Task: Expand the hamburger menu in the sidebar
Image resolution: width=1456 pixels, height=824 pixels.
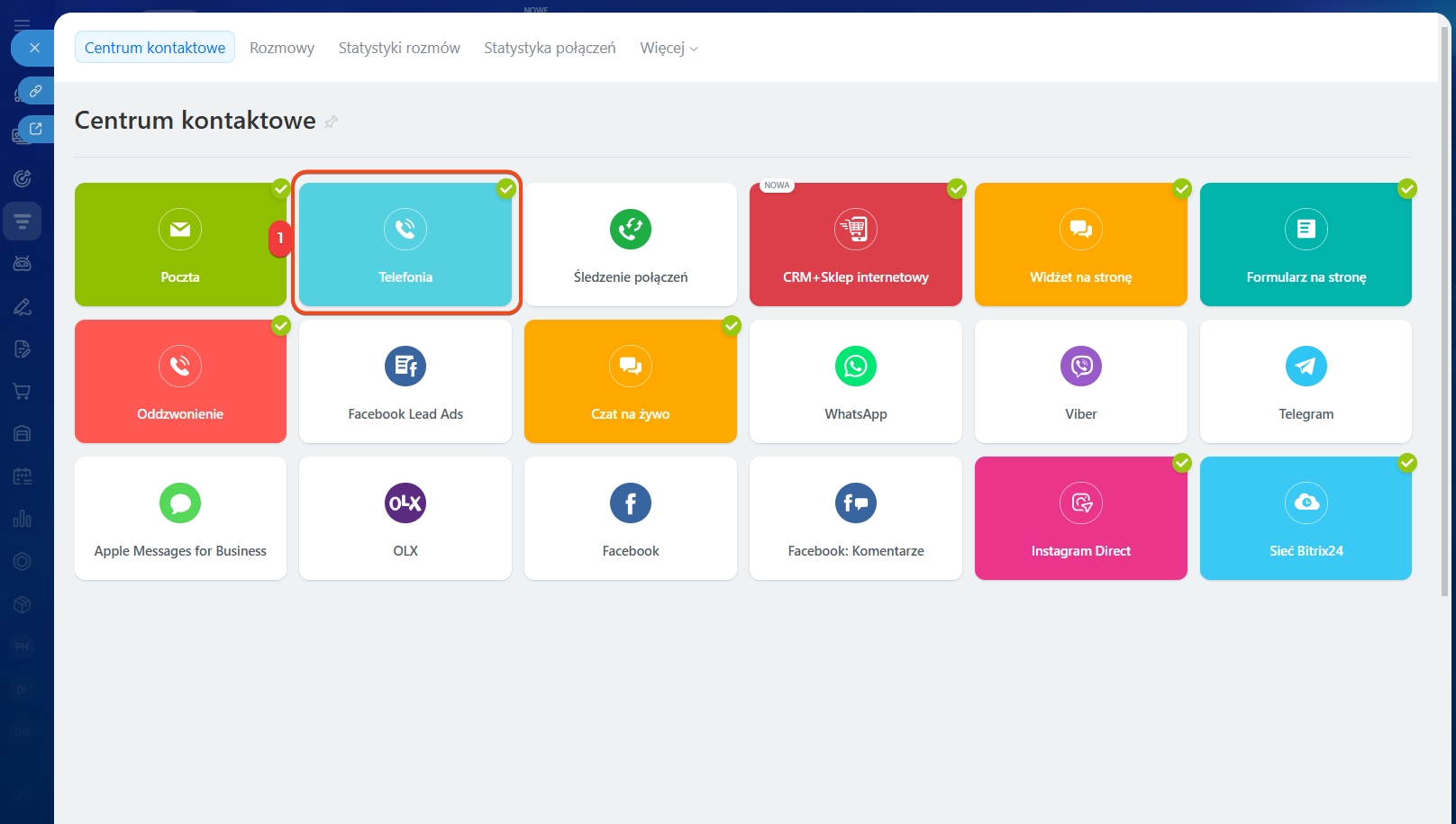Action: (x=23, y=23)
